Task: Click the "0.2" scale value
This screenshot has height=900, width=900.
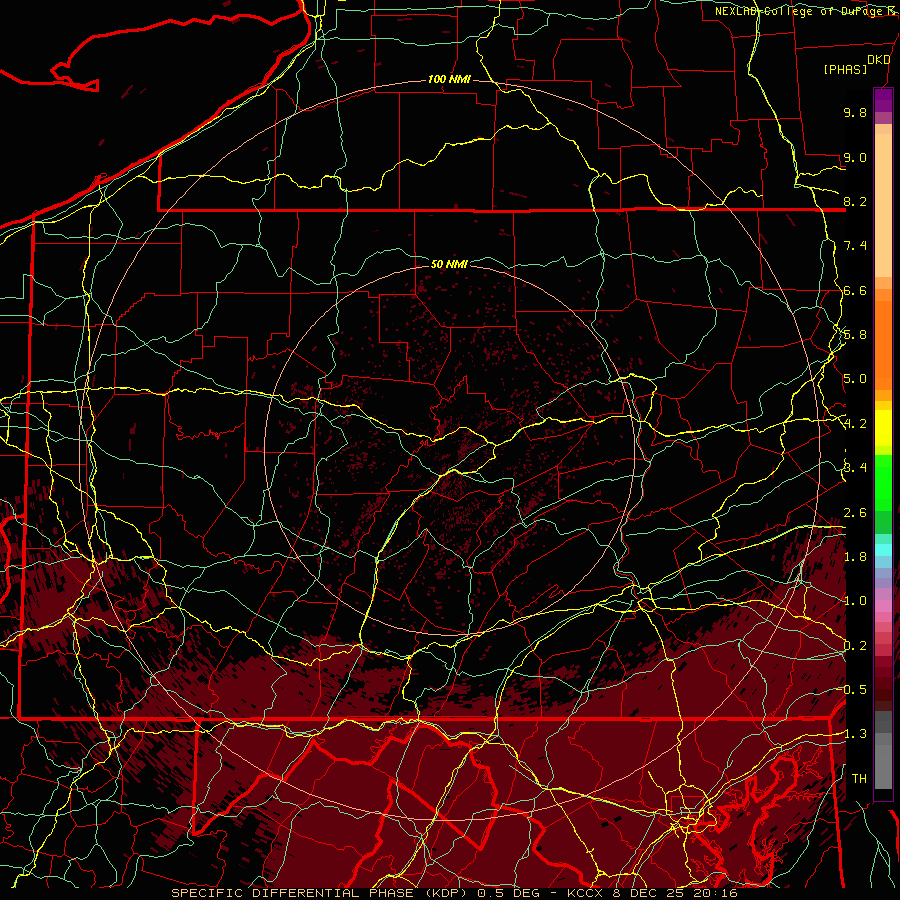Action: coord(856,646)
